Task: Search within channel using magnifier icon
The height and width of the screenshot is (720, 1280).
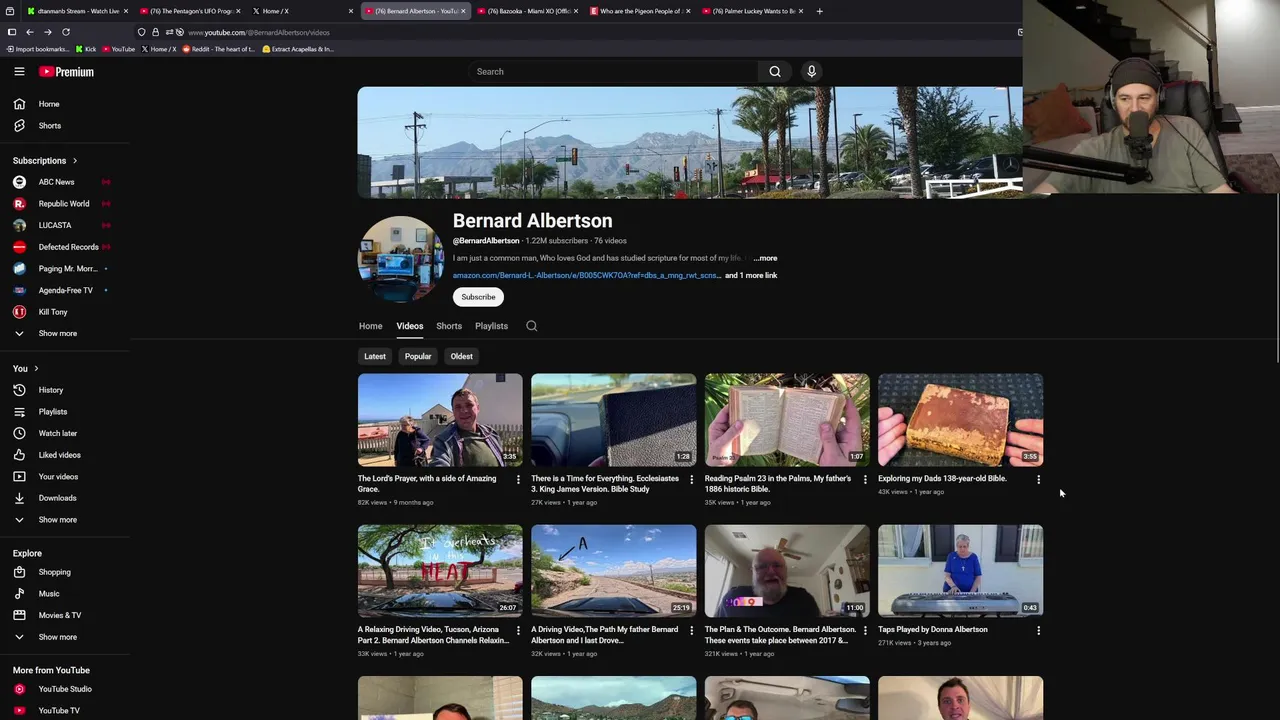Action: tap(532, 326)
